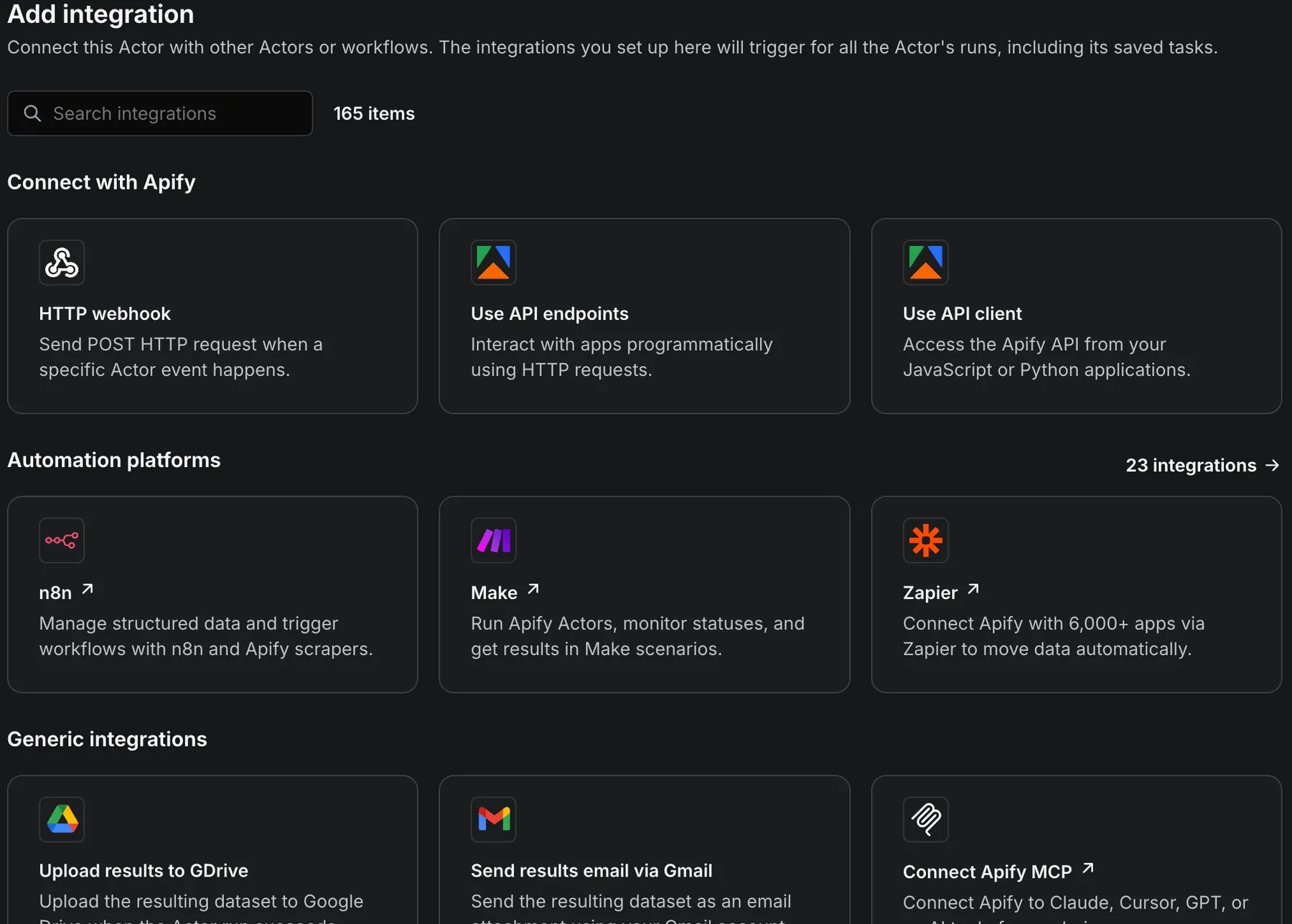The width and height of the screenshot is (1292, 924).
Task: Click external link arrow next to Zapier
Action: coord(973,589)
